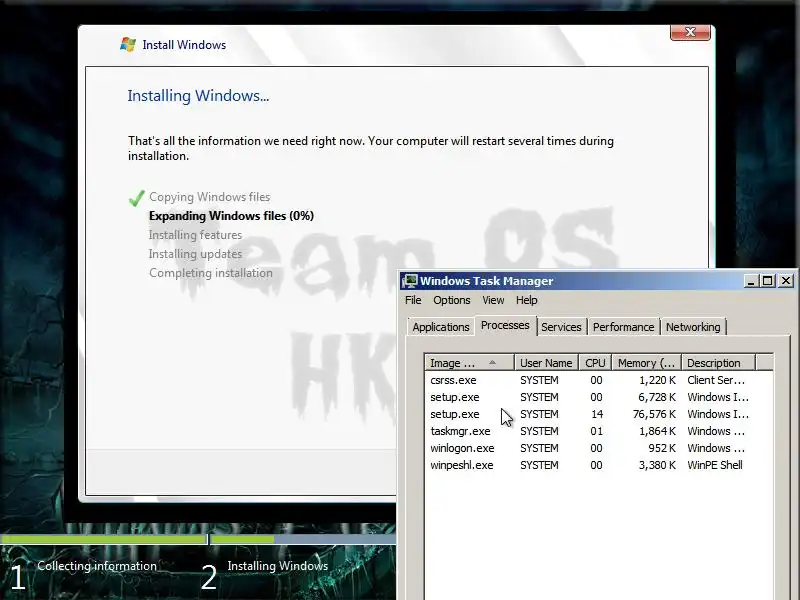The width and height of the screenshot is (800, 600).
Task: Click the Copying Windows files step
Action: click(209, 197)
